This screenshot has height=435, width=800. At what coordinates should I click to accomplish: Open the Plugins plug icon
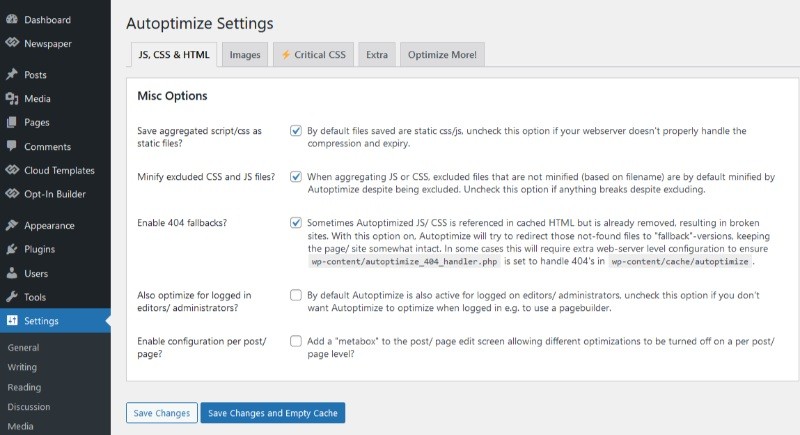11,249
